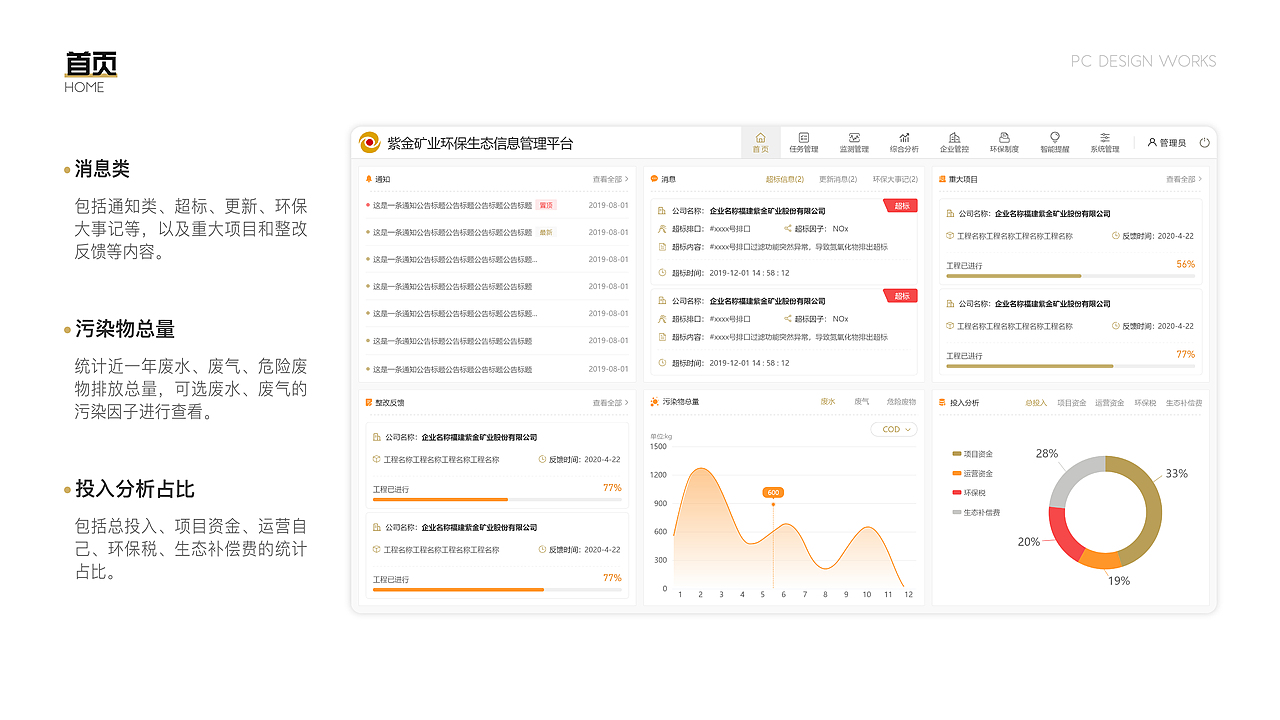Click the icon beside 污染物总量 heading
This screenshot has width=1280, height=720.
pyautogui.click(x=654, y=402)
